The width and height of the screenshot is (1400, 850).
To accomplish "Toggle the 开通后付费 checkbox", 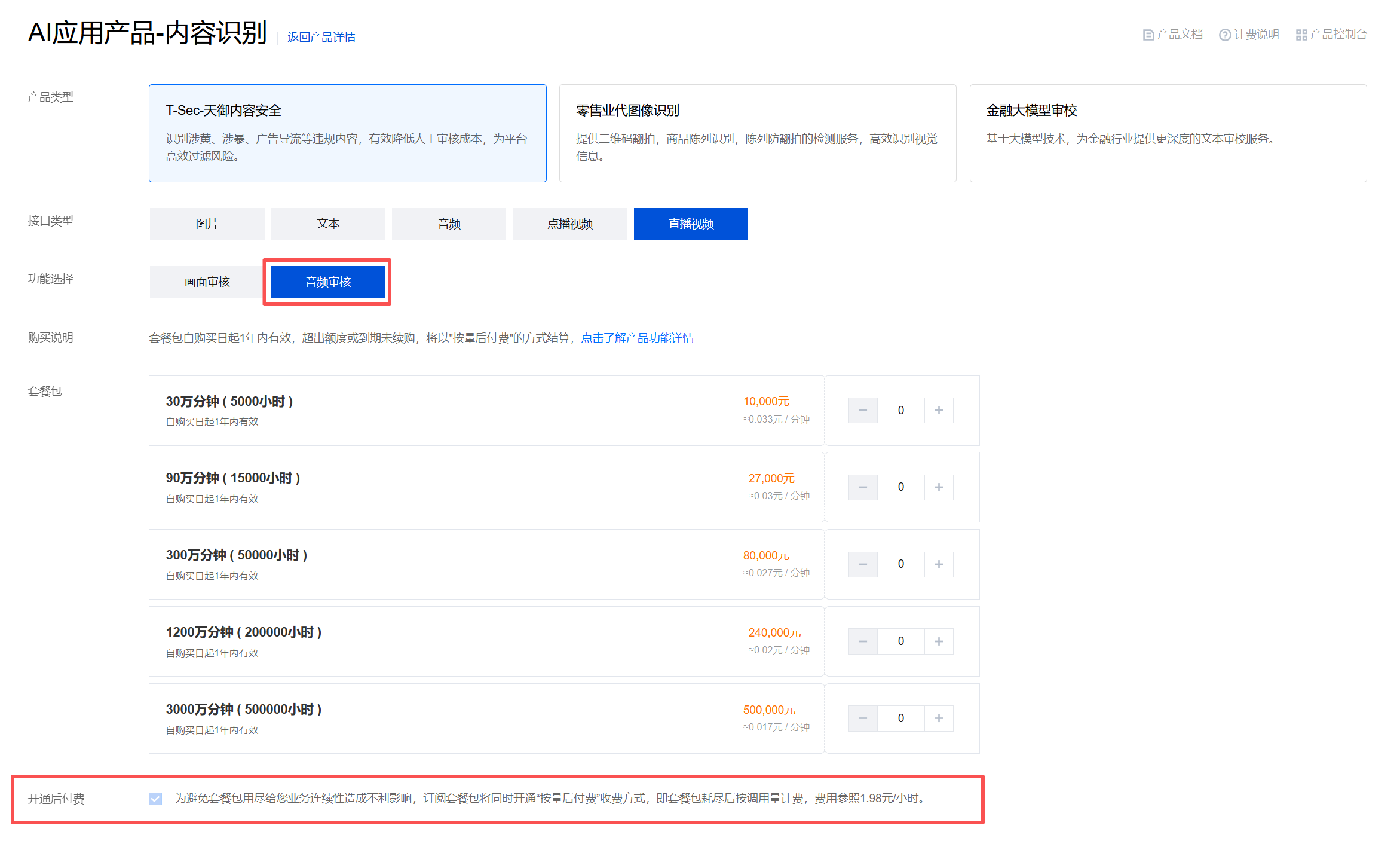I will click(155, 799).
